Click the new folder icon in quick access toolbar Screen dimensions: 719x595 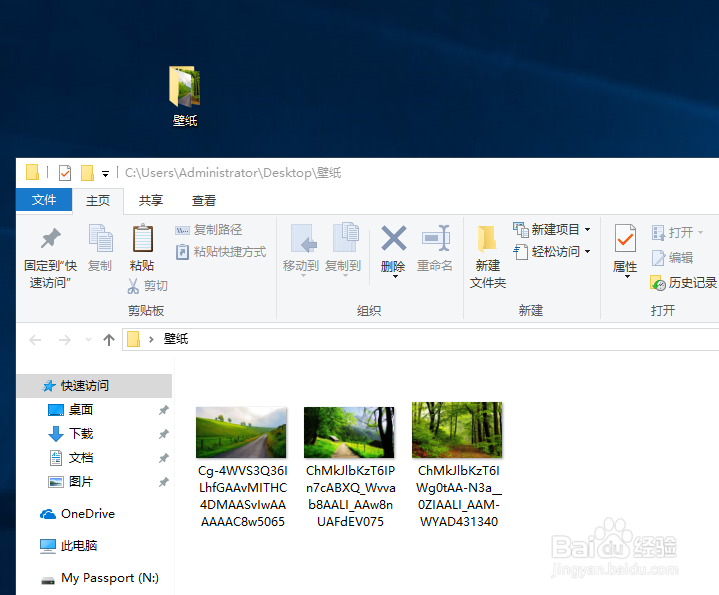(x=87, y=173)
